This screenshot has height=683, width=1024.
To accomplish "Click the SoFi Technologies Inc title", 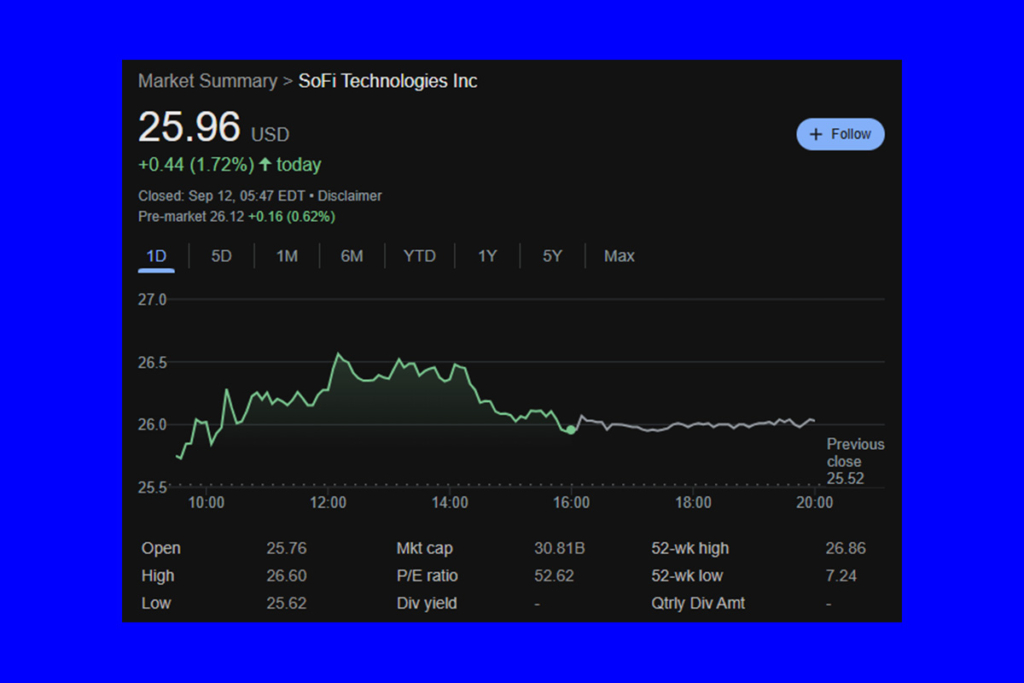I will point(387,81).
